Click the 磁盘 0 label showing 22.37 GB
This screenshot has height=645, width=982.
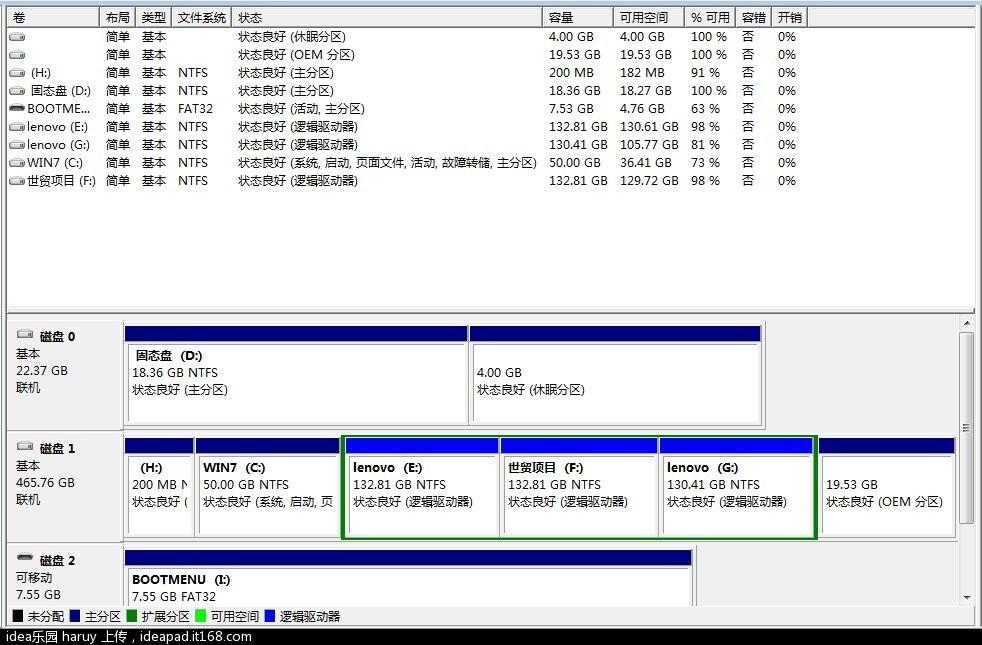click(x=65, y=374)
